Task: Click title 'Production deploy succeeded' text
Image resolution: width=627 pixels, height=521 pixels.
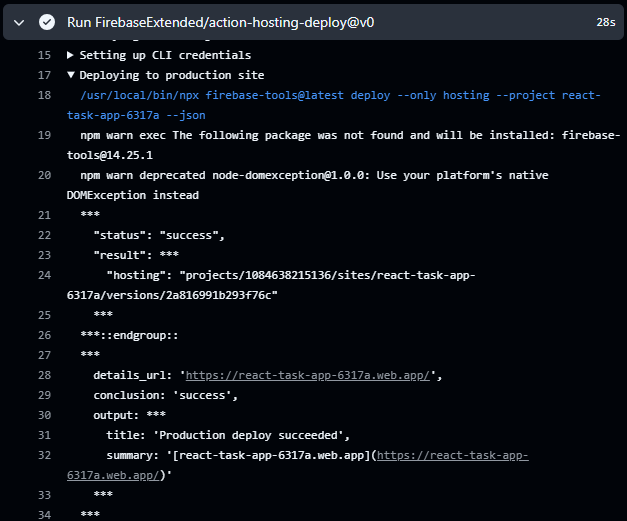Action: click(228, 435)
